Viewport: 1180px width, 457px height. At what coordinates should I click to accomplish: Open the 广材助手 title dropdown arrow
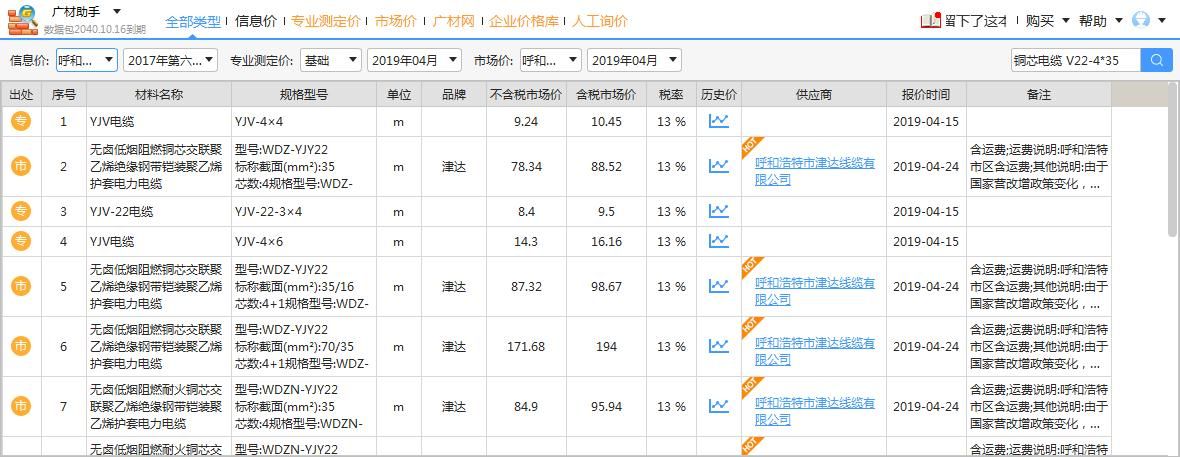click(117, 11)
